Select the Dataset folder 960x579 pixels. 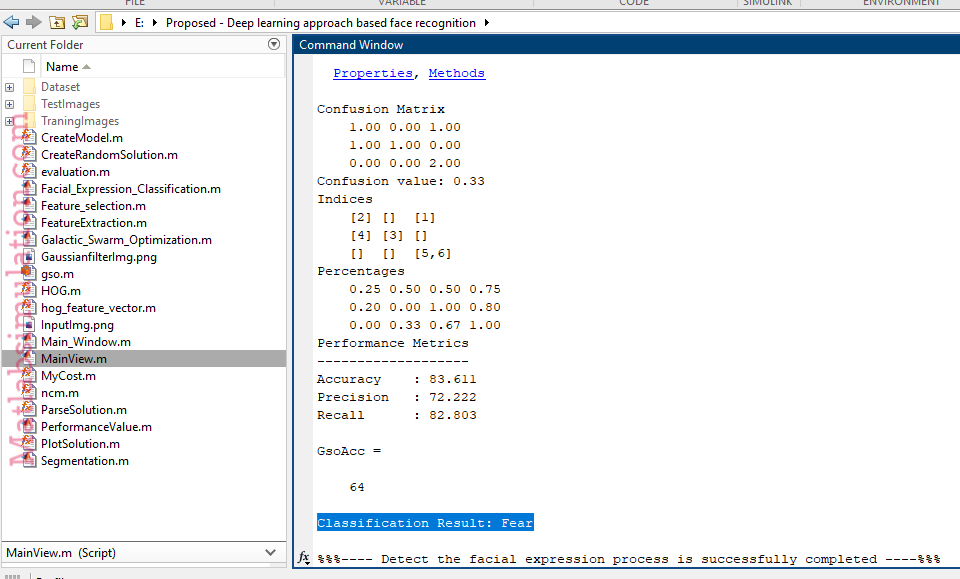60,87
